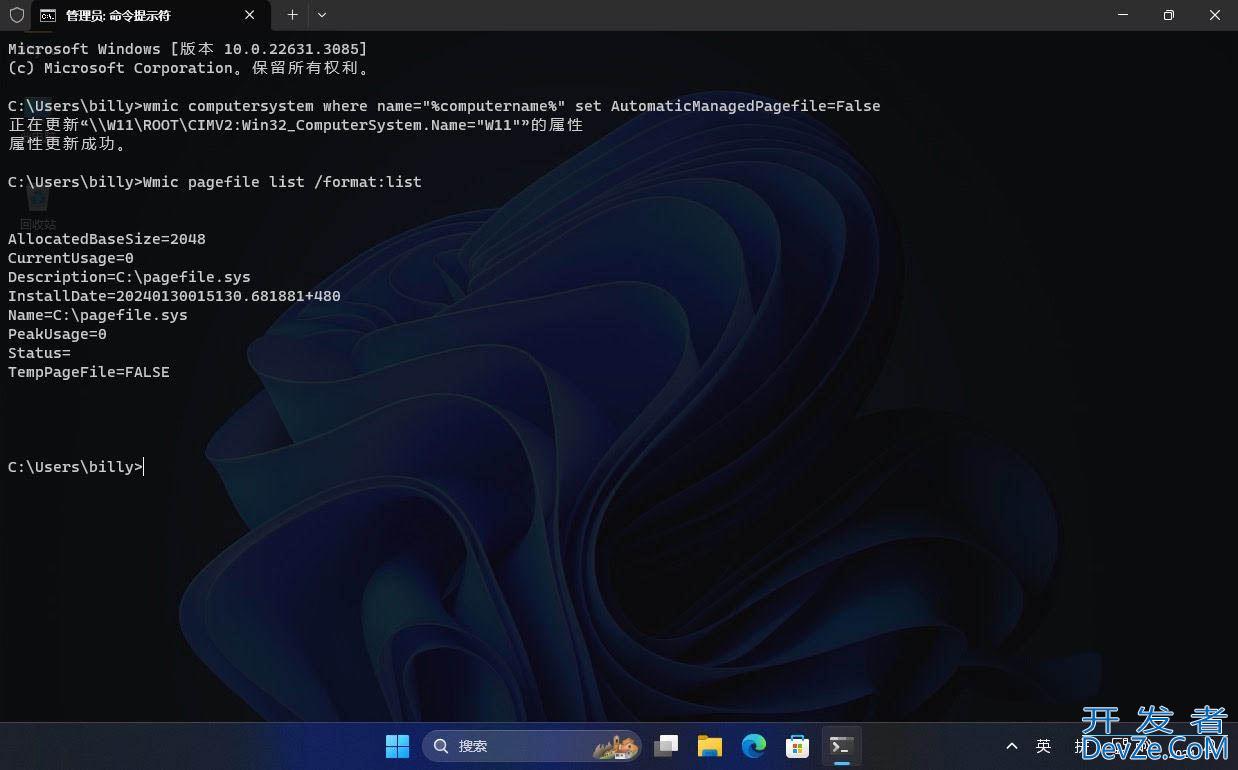Launch Microsoft Edge from taskbar
Viewport: 1238px width, 770px height.
click(754, 746)
